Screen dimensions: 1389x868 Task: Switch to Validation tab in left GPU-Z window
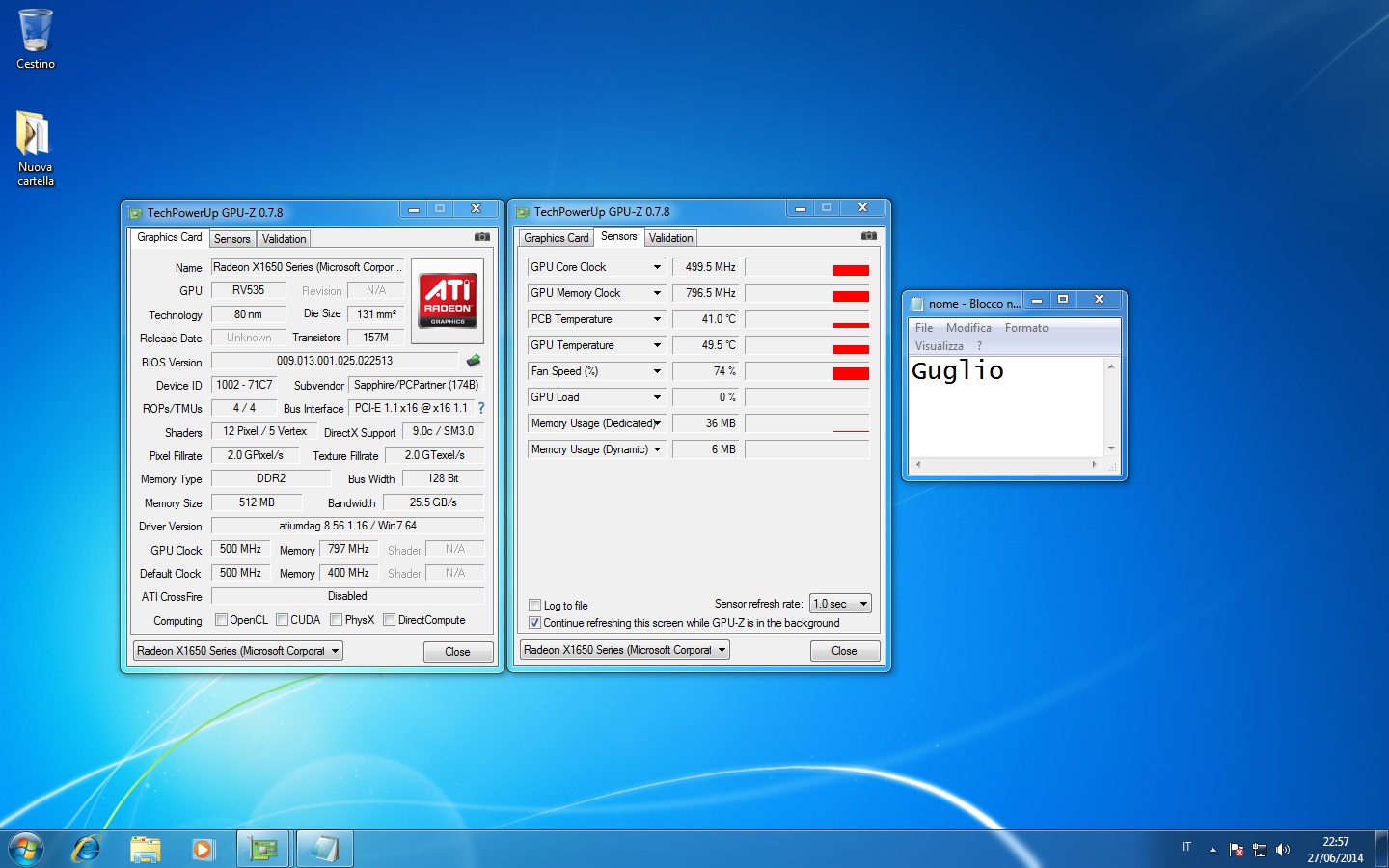[x=284, y=239]
